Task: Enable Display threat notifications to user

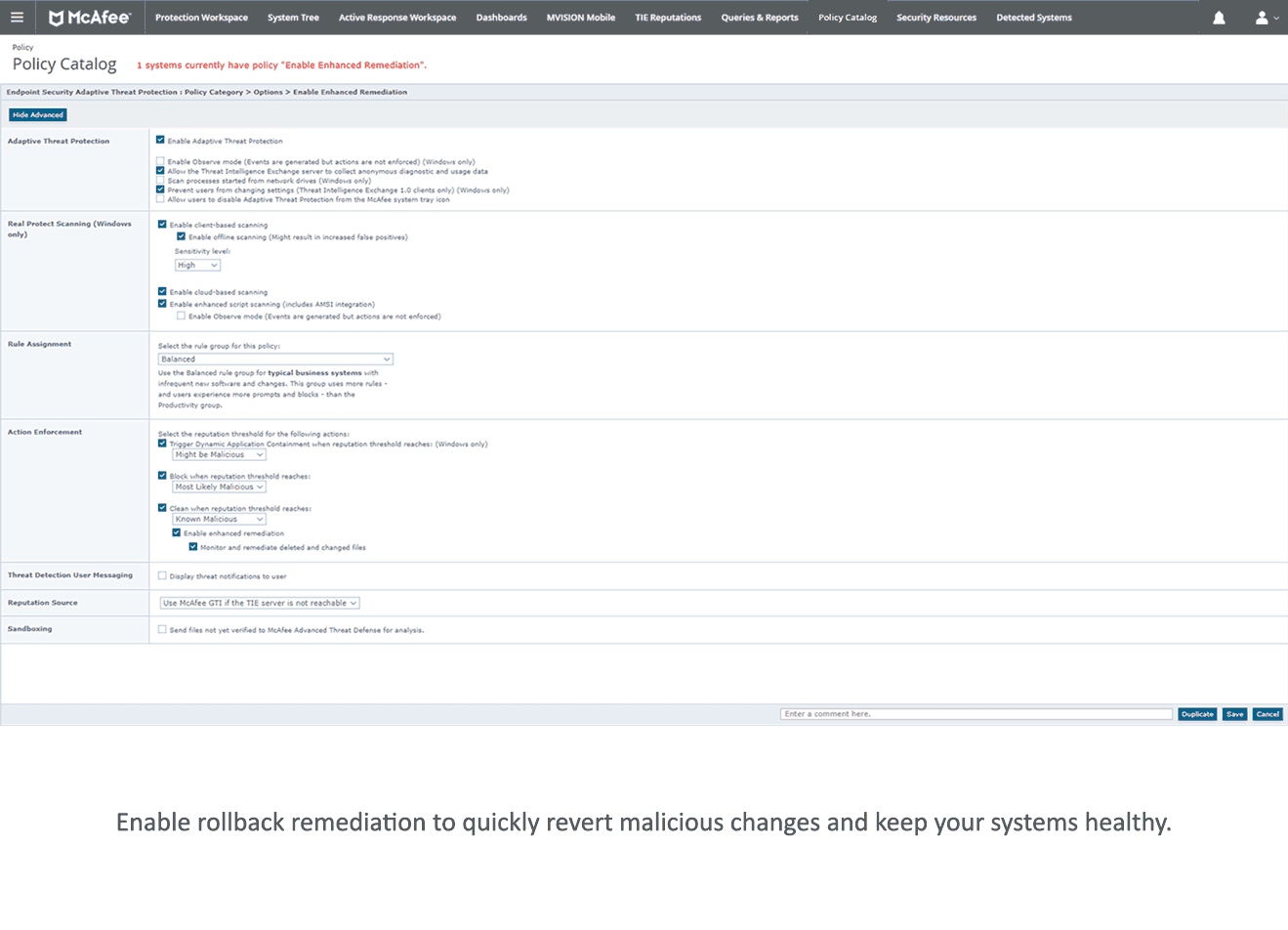Action: pos(162,575)
